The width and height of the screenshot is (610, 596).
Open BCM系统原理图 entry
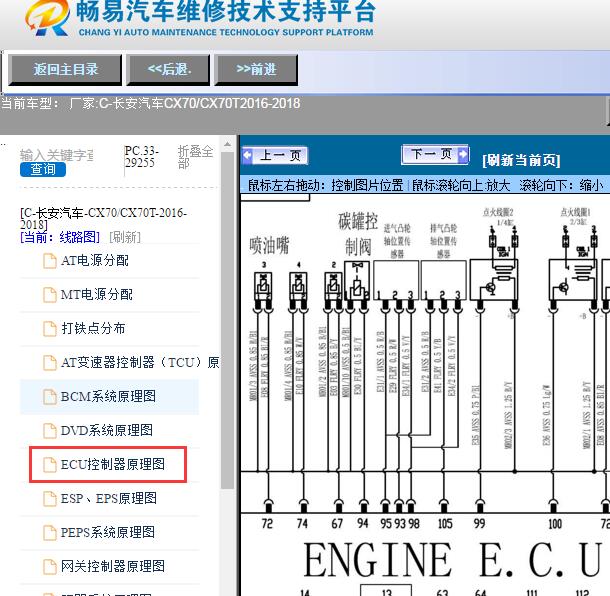coord(108,396)
